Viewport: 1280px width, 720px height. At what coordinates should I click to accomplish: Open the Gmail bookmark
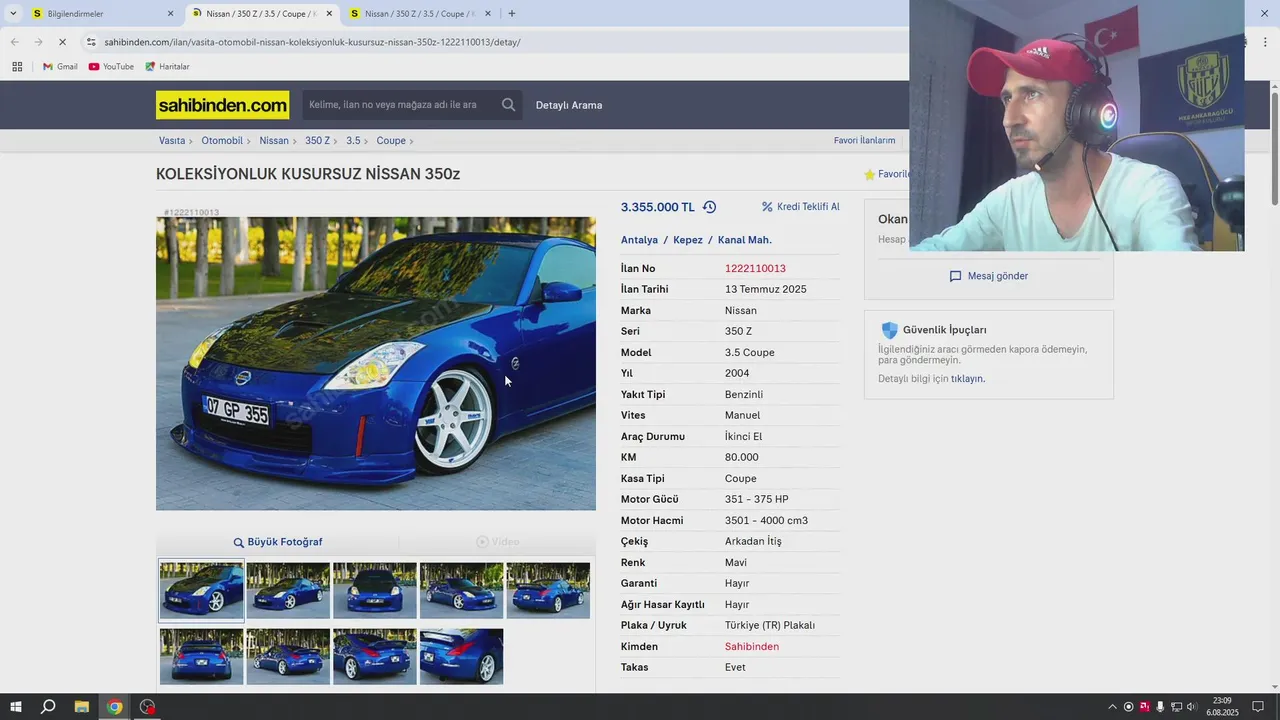point(60,67)
